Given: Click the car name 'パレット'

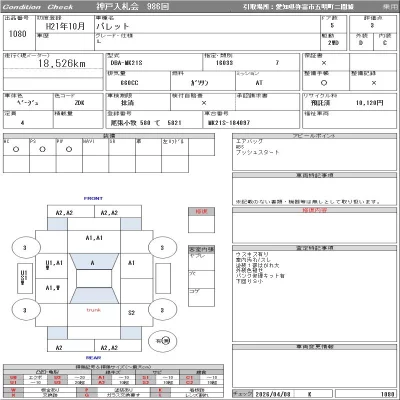Looking at the screenshot, I should [112, 26].
